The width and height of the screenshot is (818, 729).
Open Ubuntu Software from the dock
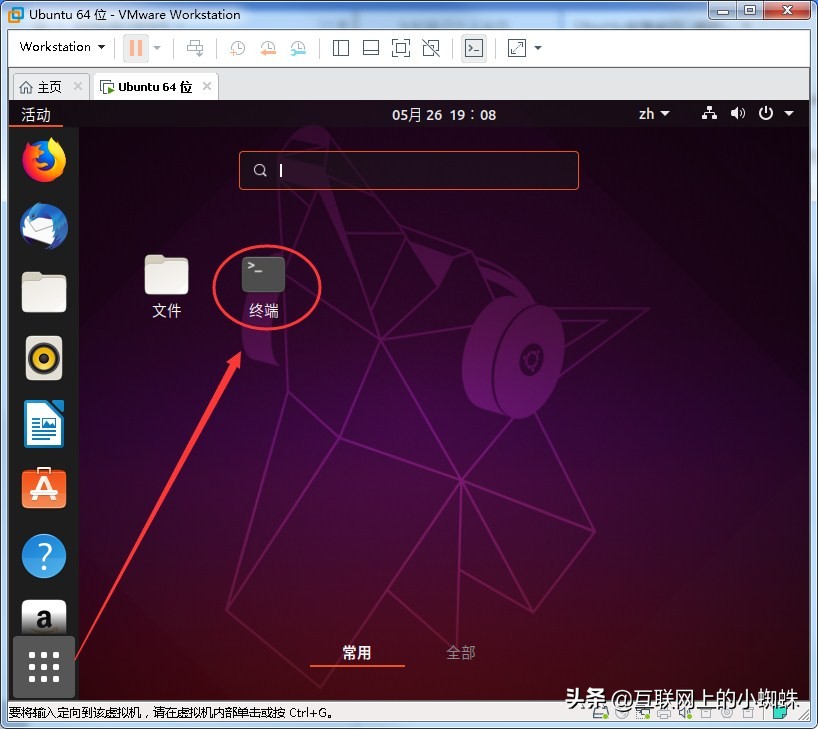click(43, 490)
